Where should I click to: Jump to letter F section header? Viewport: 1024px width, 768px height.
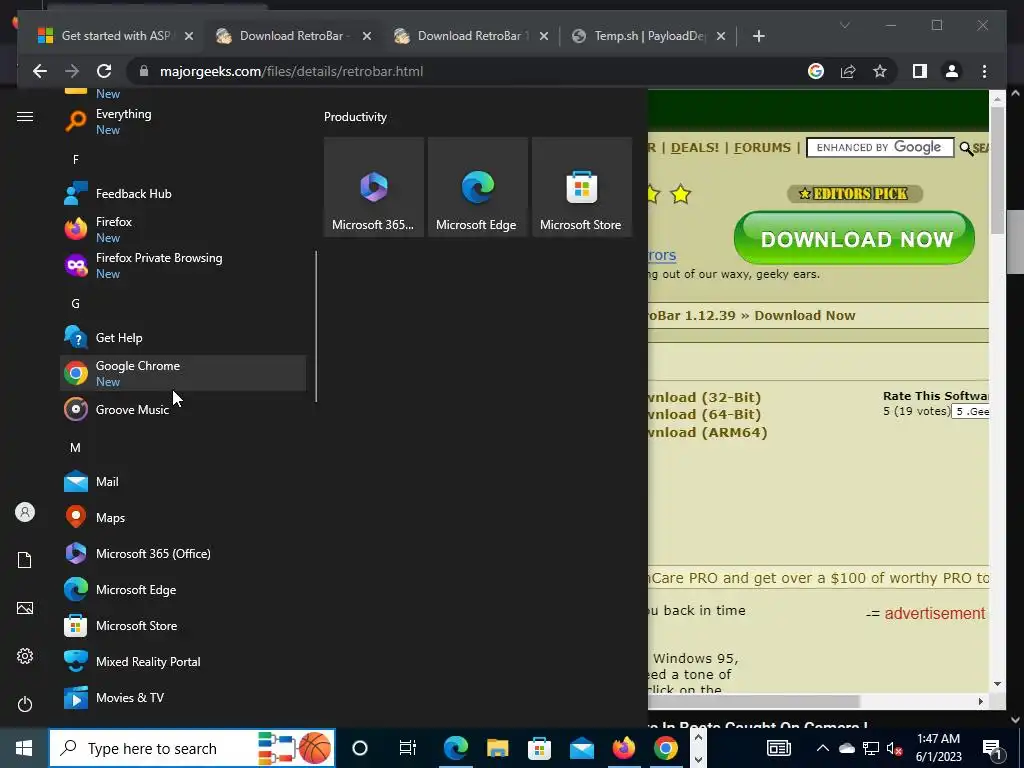[x=76, y=159]
